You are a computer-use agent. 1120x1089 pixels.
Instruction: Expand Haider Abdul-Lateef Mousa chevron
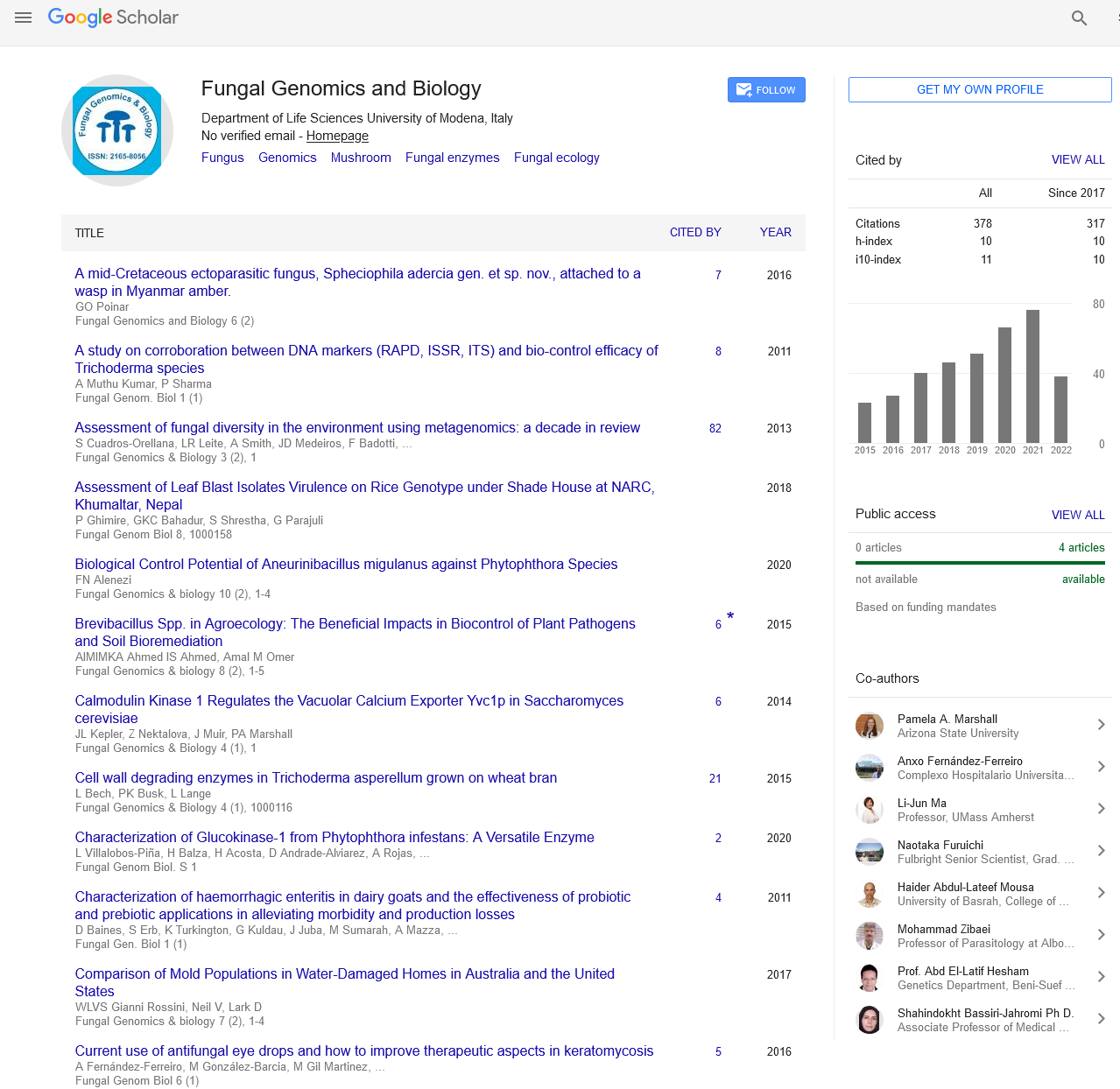(x=1101, y=893)
